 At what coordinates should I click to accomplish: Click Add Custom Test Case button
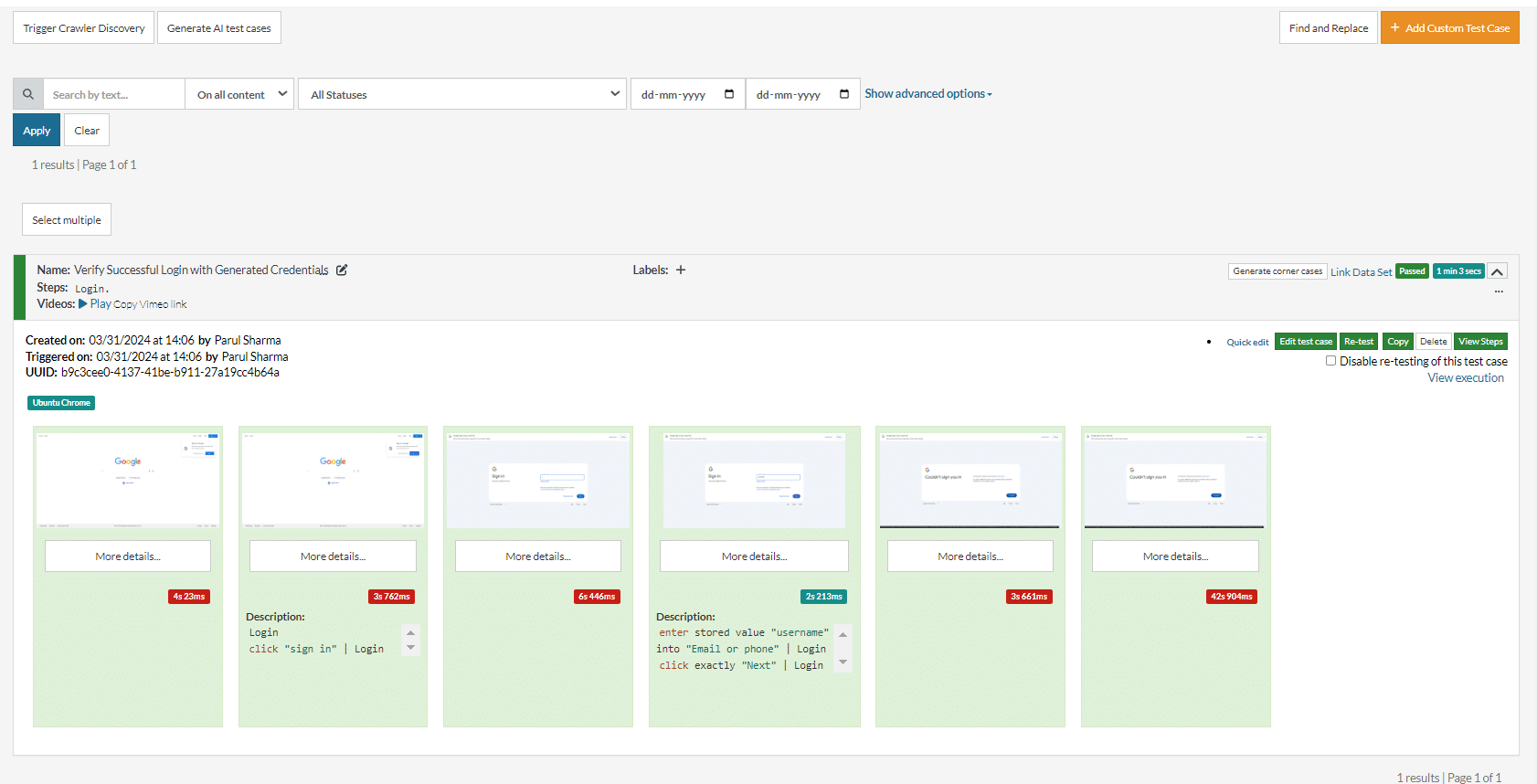(x=1450, y=28)
